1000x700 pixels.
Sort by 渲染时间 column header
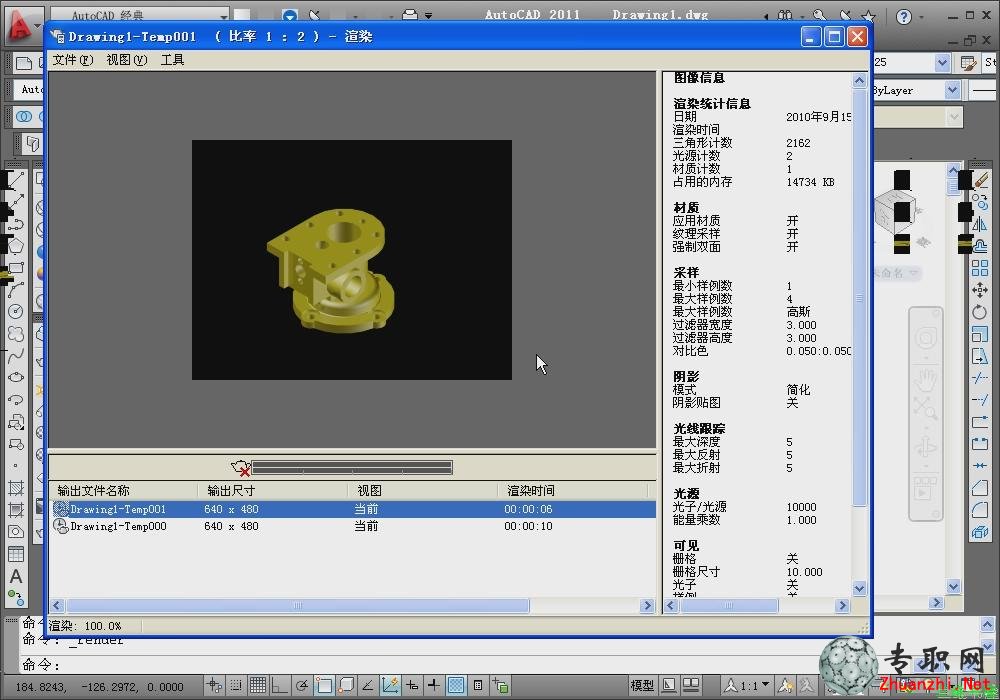tap(572, 490)
